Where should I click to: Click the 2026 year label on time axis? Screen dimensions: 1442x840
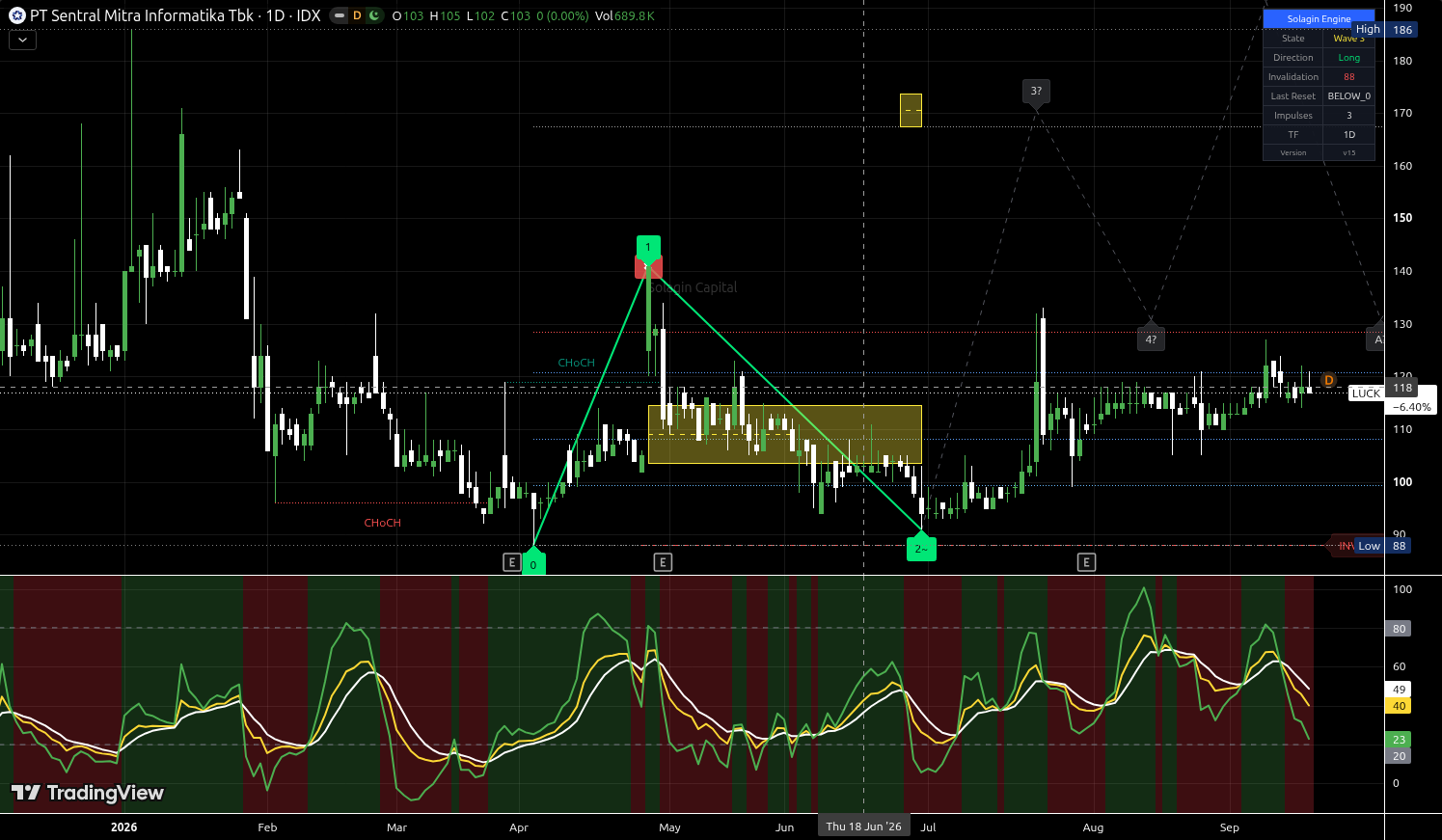[x=123, y=827]
